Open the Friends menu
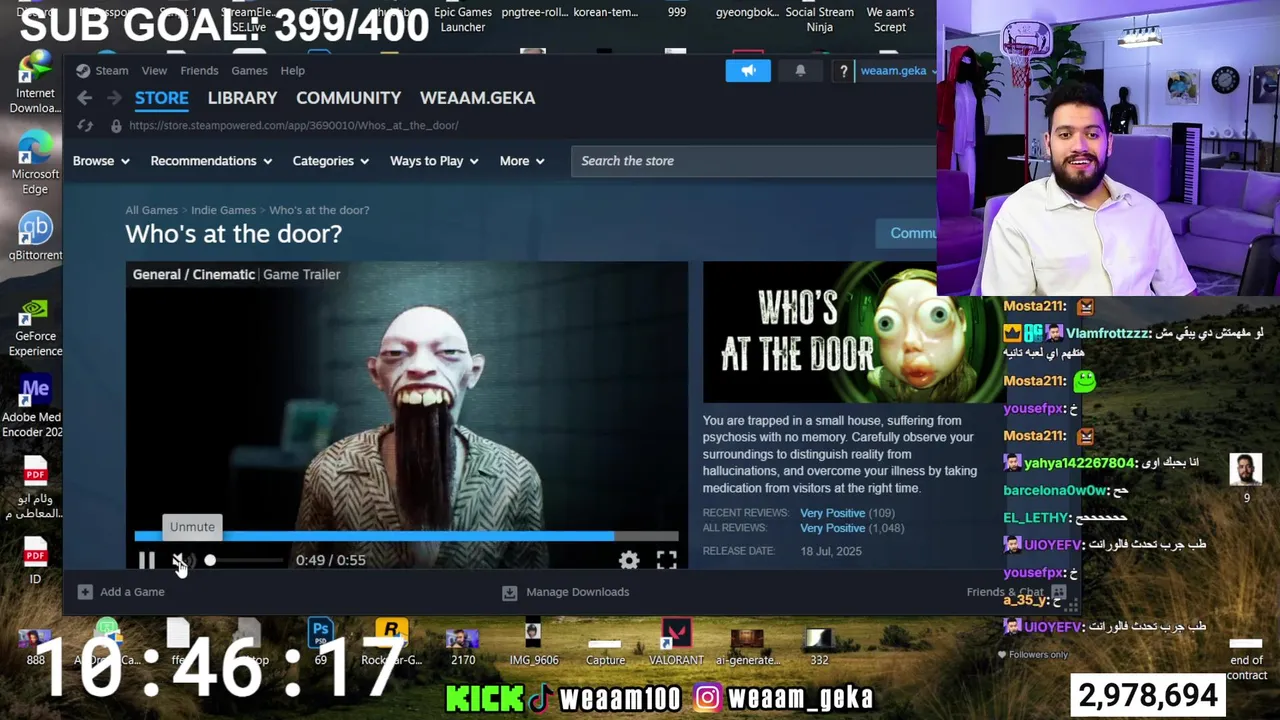 click(199, 70)
